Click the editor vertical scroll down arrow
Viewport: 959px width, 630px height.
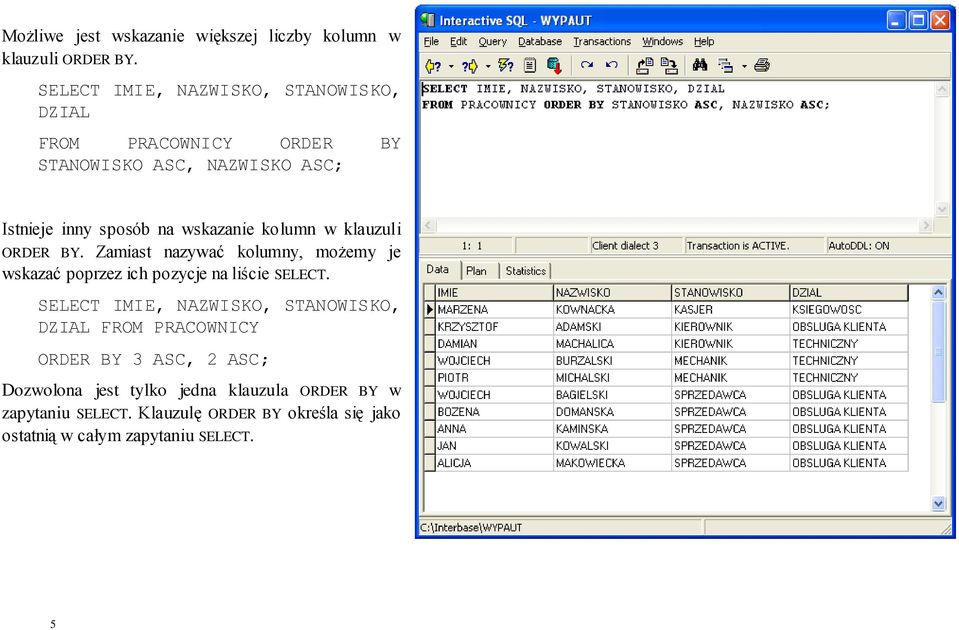pyautogui.click(x=942, y=209)
